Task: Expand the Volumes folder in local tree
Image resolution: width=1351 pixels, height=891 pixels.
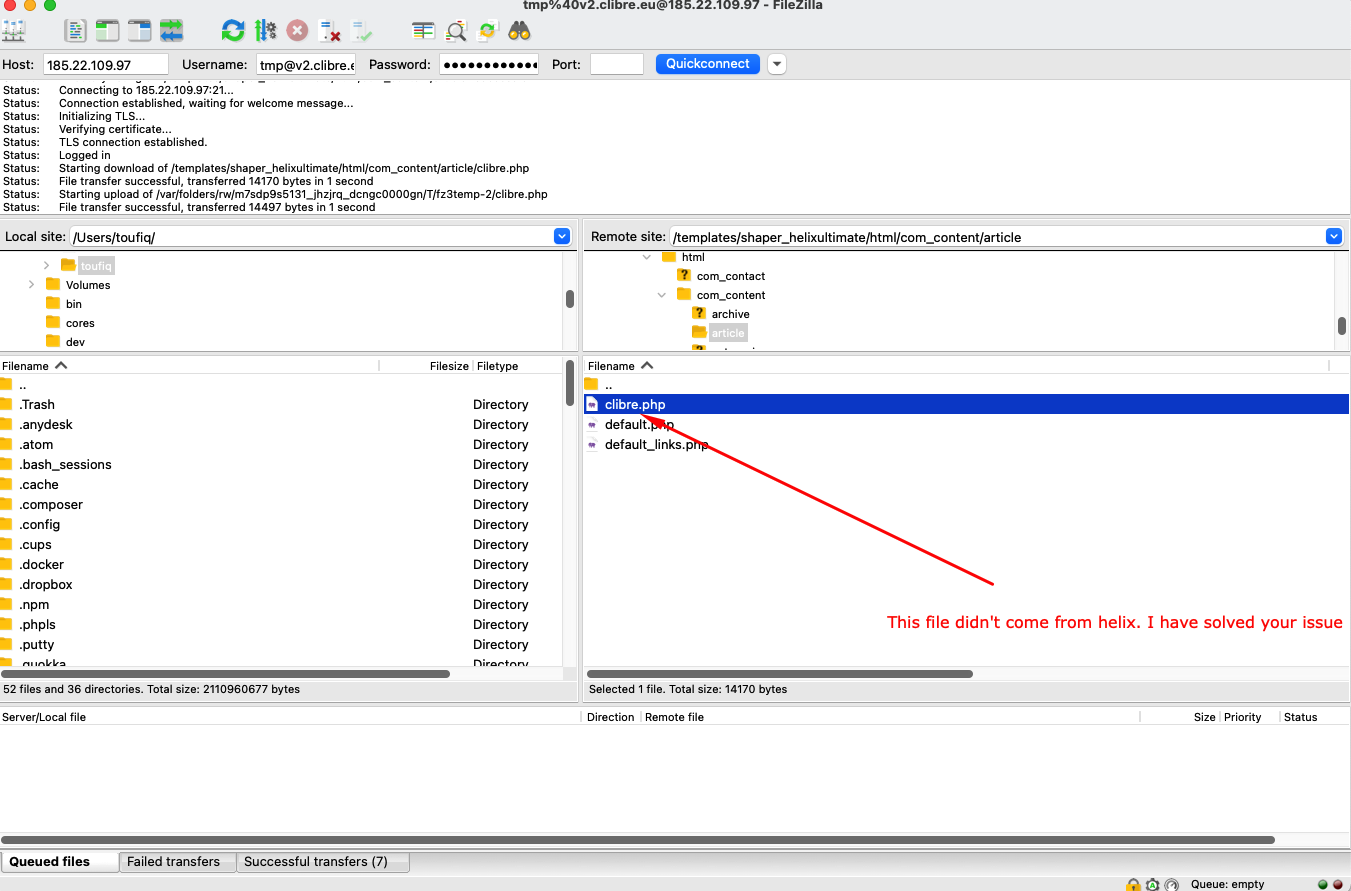Action: tap(32, 285)
